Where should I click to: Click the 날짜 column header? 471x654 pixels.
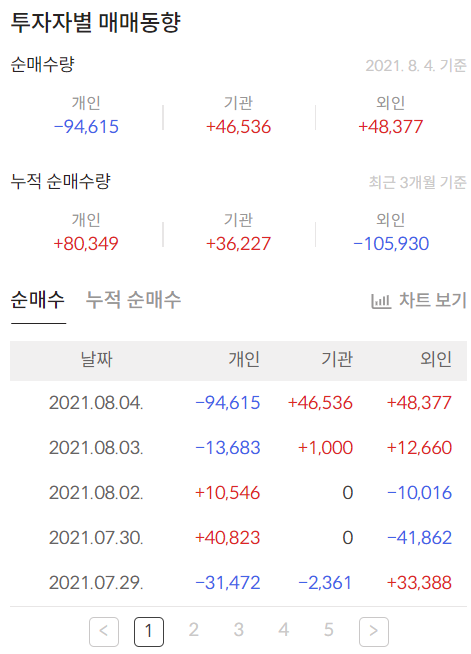(x=96, y=360)
